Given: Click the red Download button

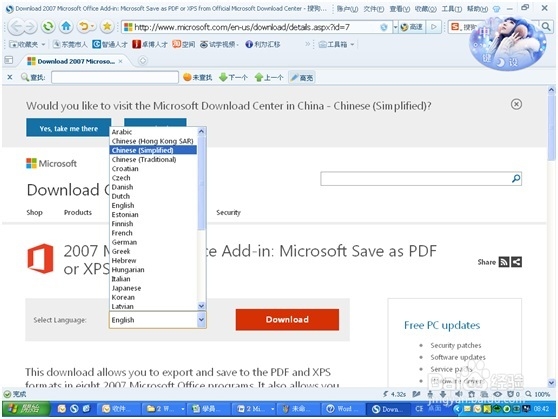Looking at the screenshot, I should (x=287, y=320).
